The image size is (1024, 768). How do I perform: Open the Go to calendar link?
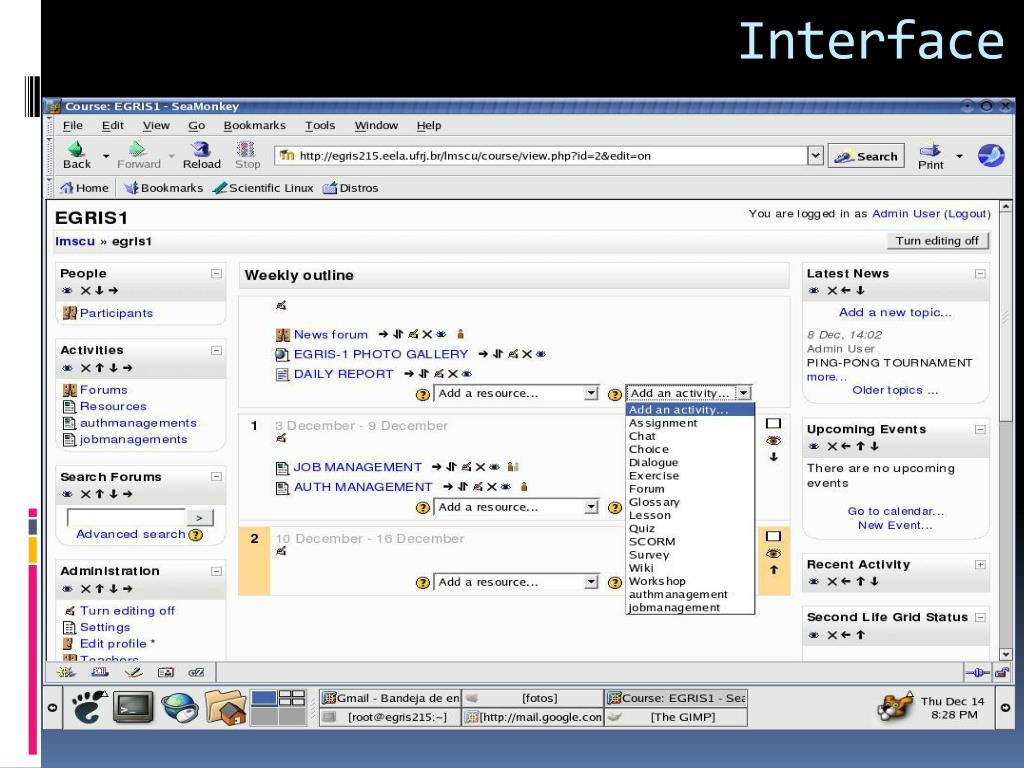coord(895,511)
